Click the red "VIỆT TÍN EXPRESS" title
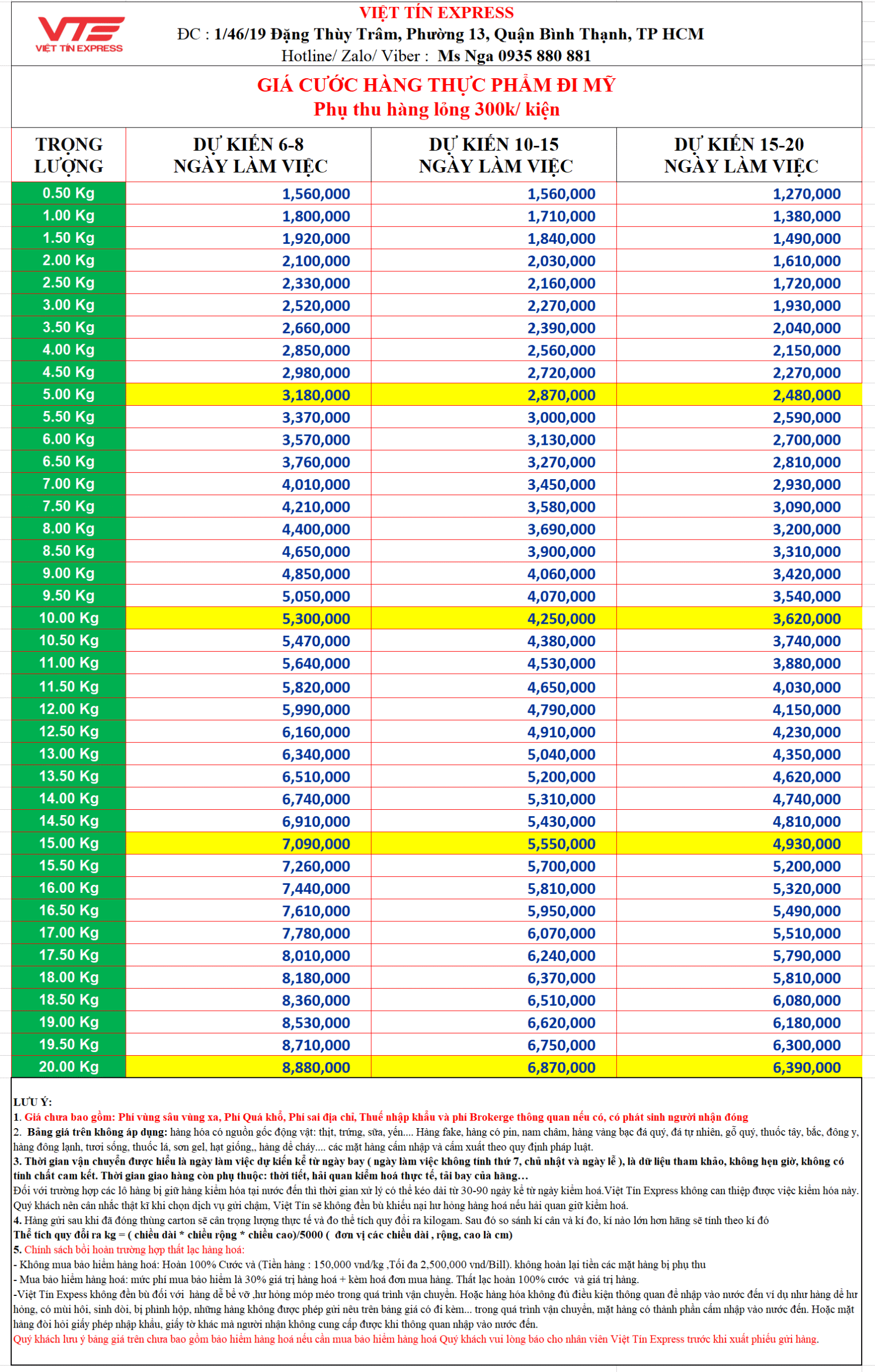875x1372 pixels. point(436,12)
